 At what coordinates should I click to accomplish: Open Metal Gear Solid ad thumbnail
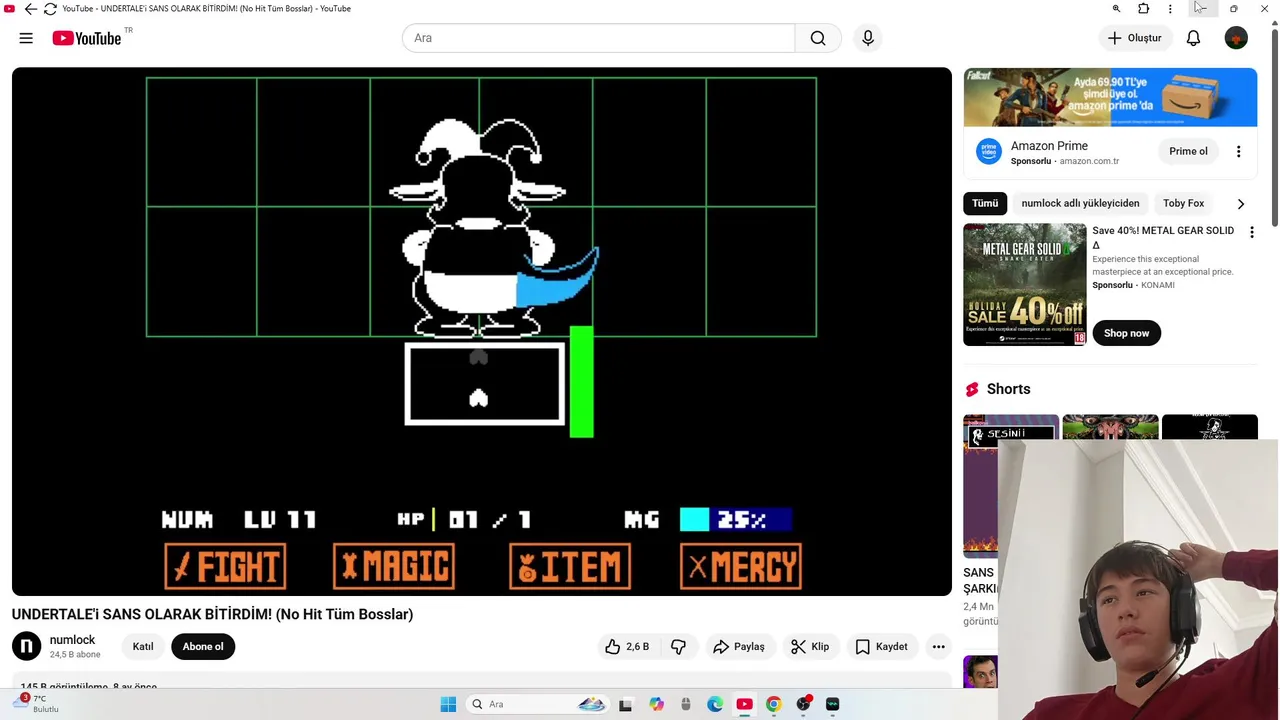1024,285
